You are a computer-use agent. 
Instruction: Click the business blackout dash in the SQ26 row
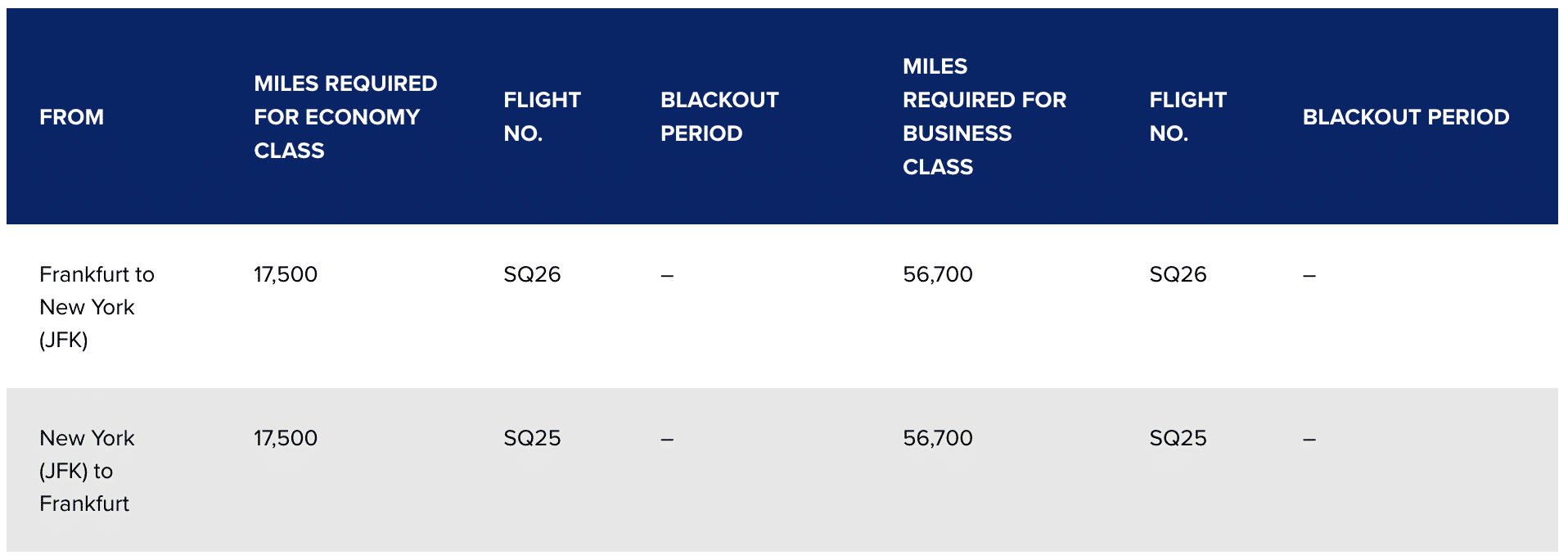1309,276
